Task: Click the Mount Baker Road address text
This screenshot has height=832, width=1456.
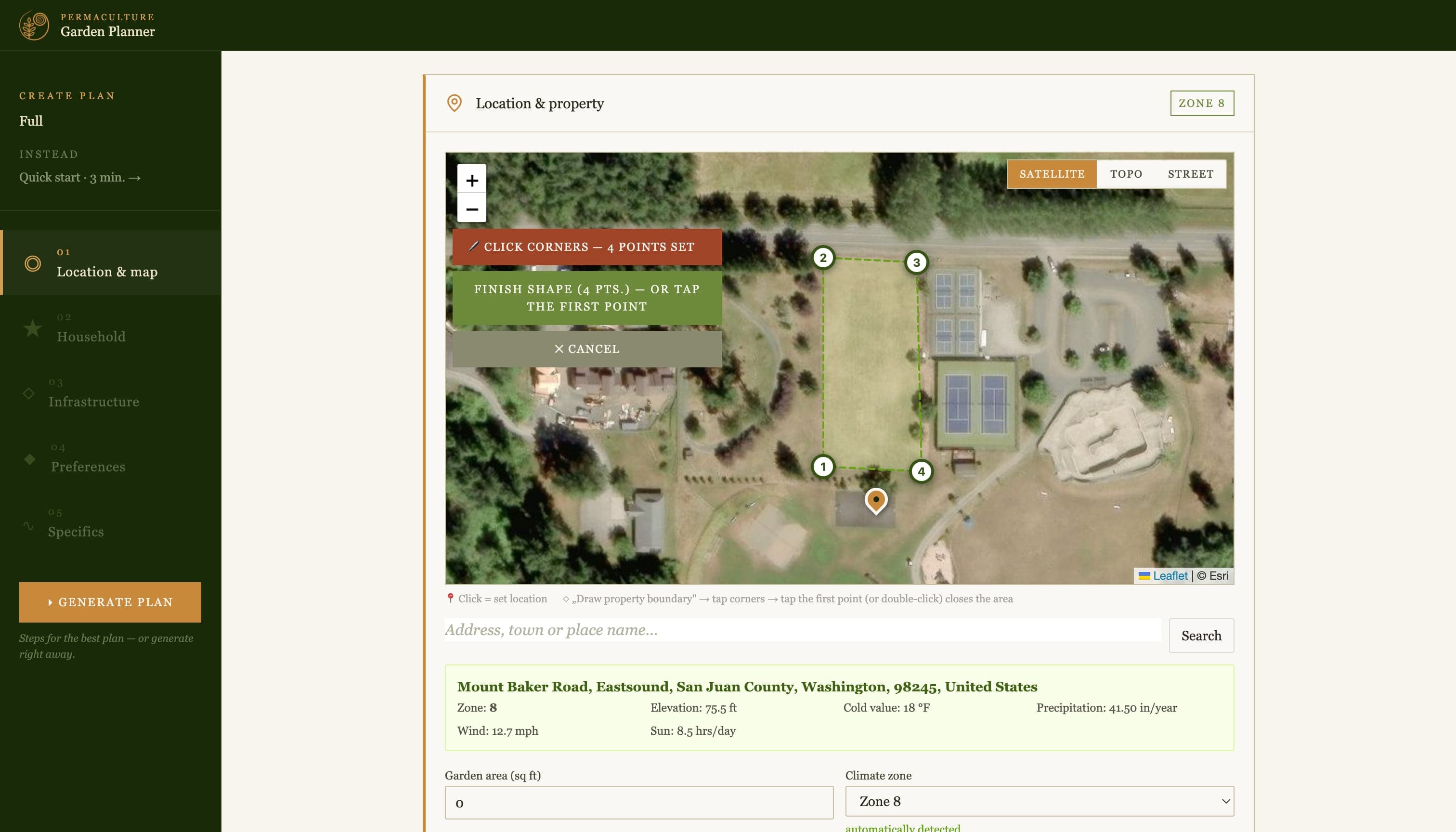Action: [x=747, y=686]
